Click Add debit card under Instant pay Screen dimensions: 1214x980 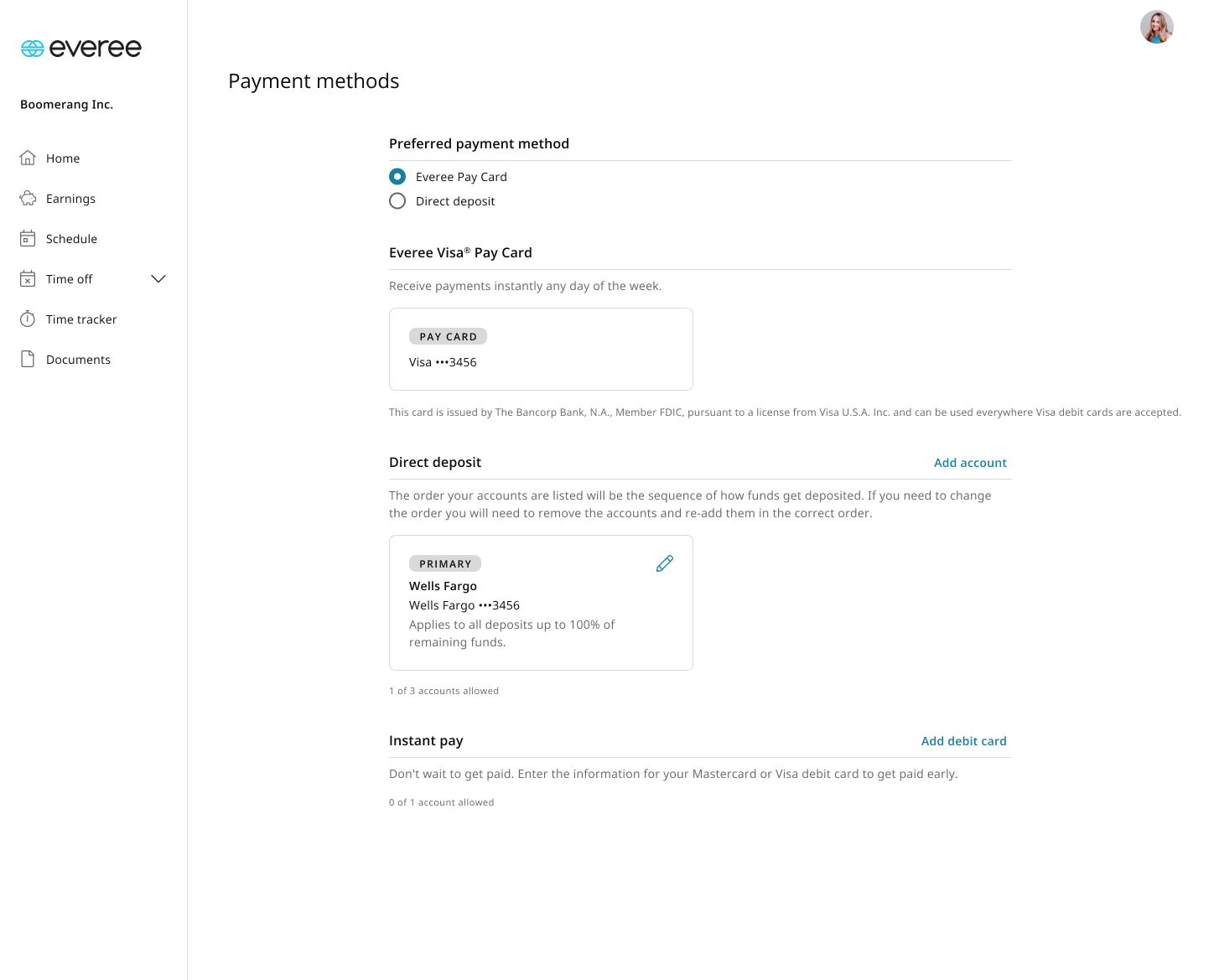coord(963,740)
